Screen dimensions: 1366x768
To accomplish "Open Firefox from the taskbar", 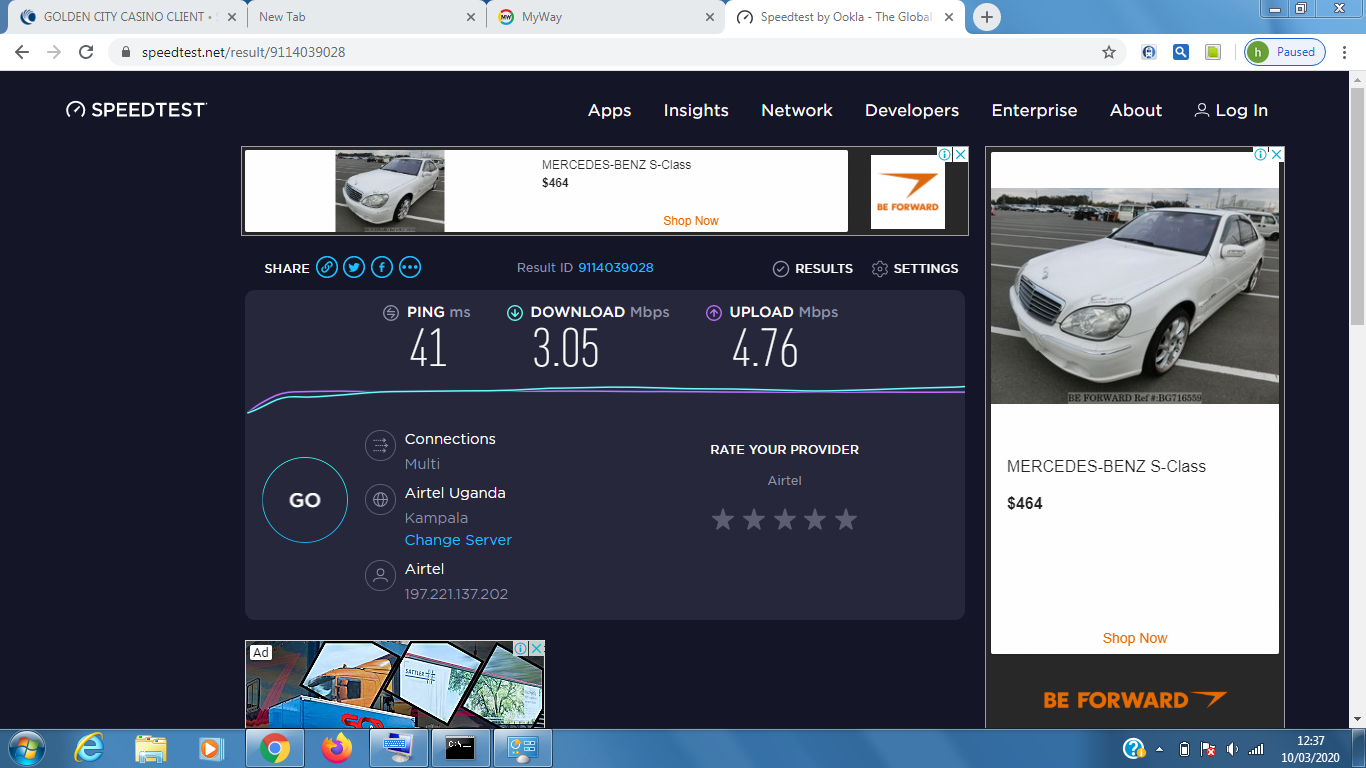I will tap(337, 748).
